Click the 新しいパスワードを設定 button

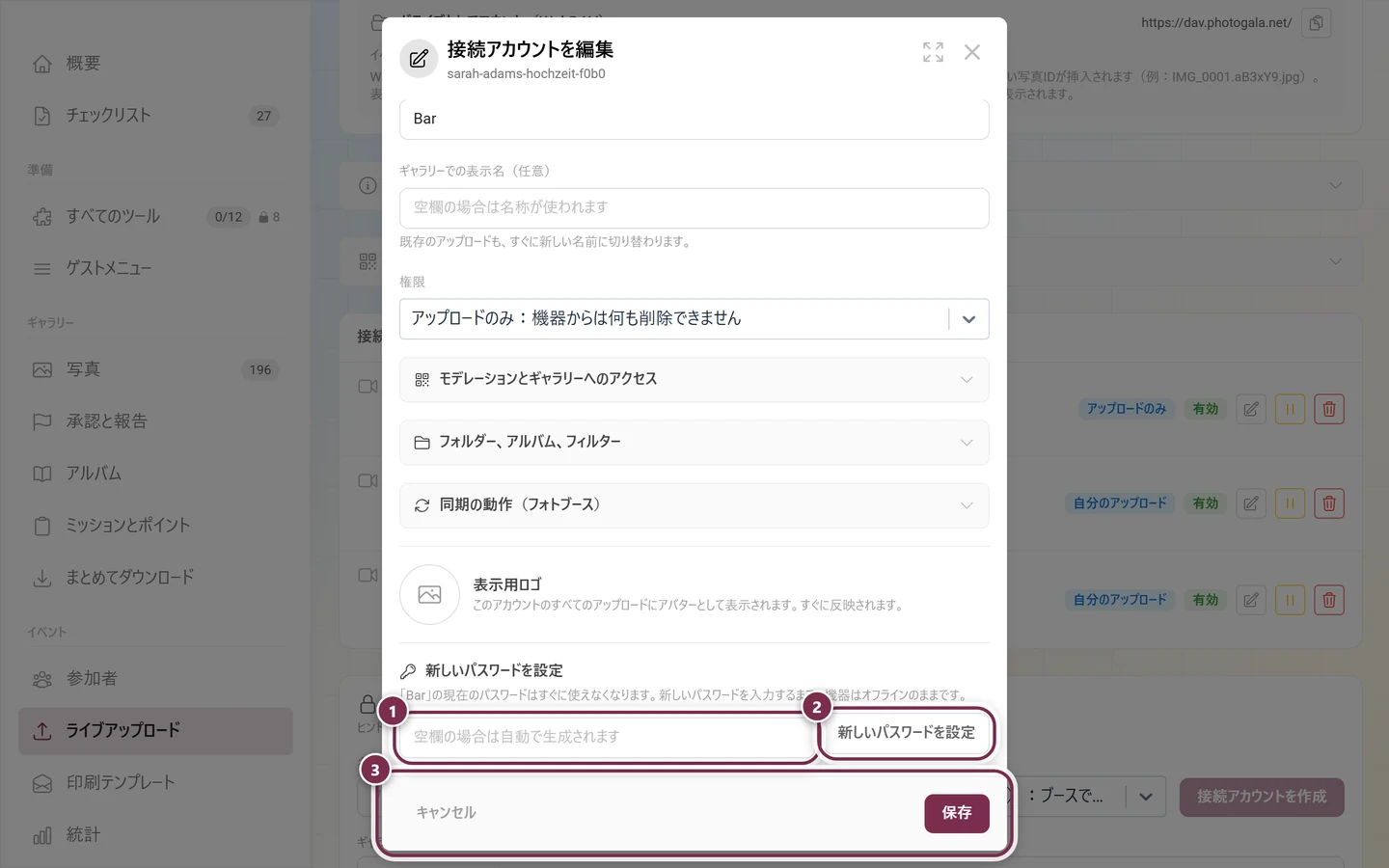coord(907,733)
